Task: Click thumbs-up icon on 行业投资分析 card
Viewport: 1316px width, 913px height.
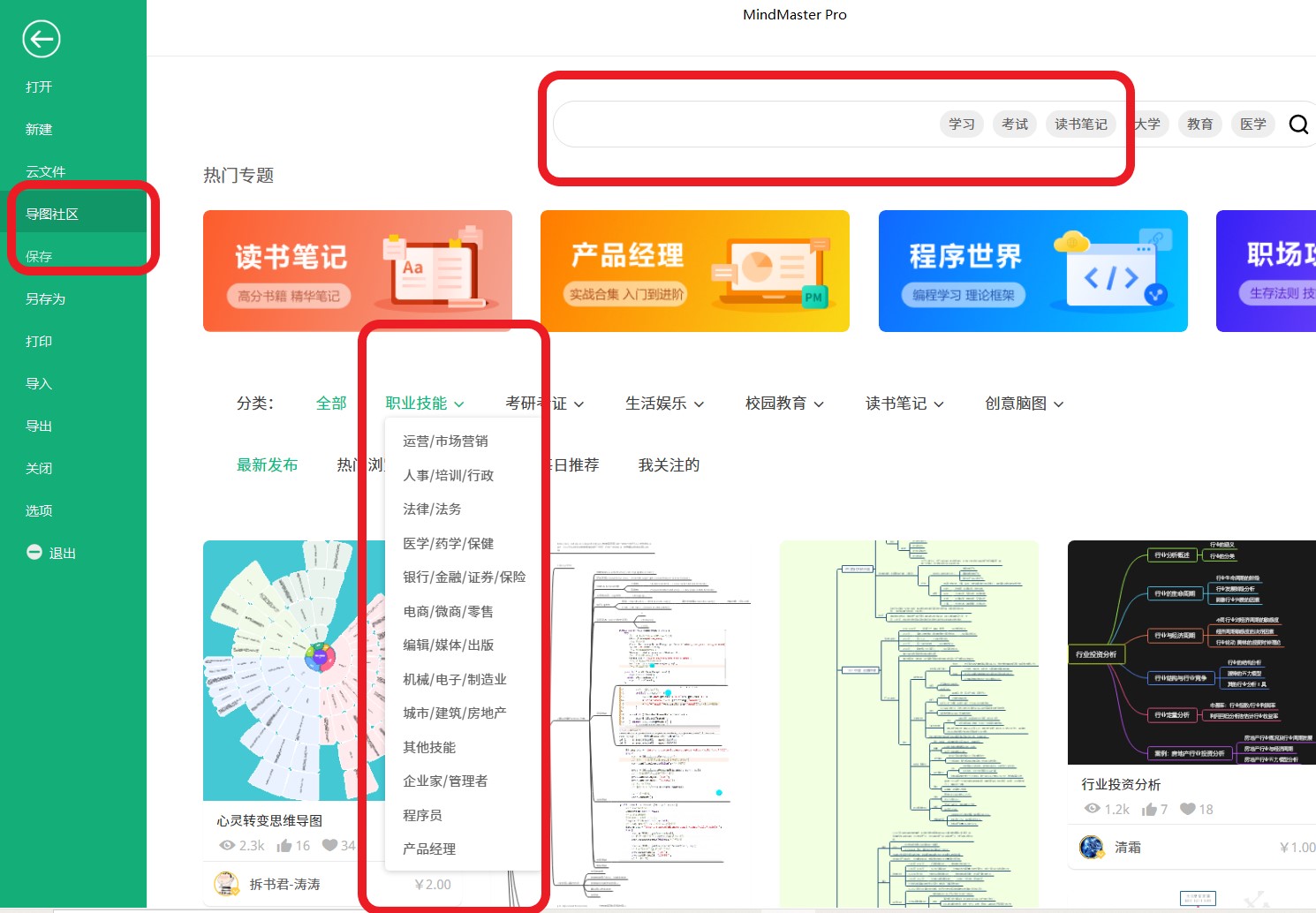Action: (x=1149, y=809)
